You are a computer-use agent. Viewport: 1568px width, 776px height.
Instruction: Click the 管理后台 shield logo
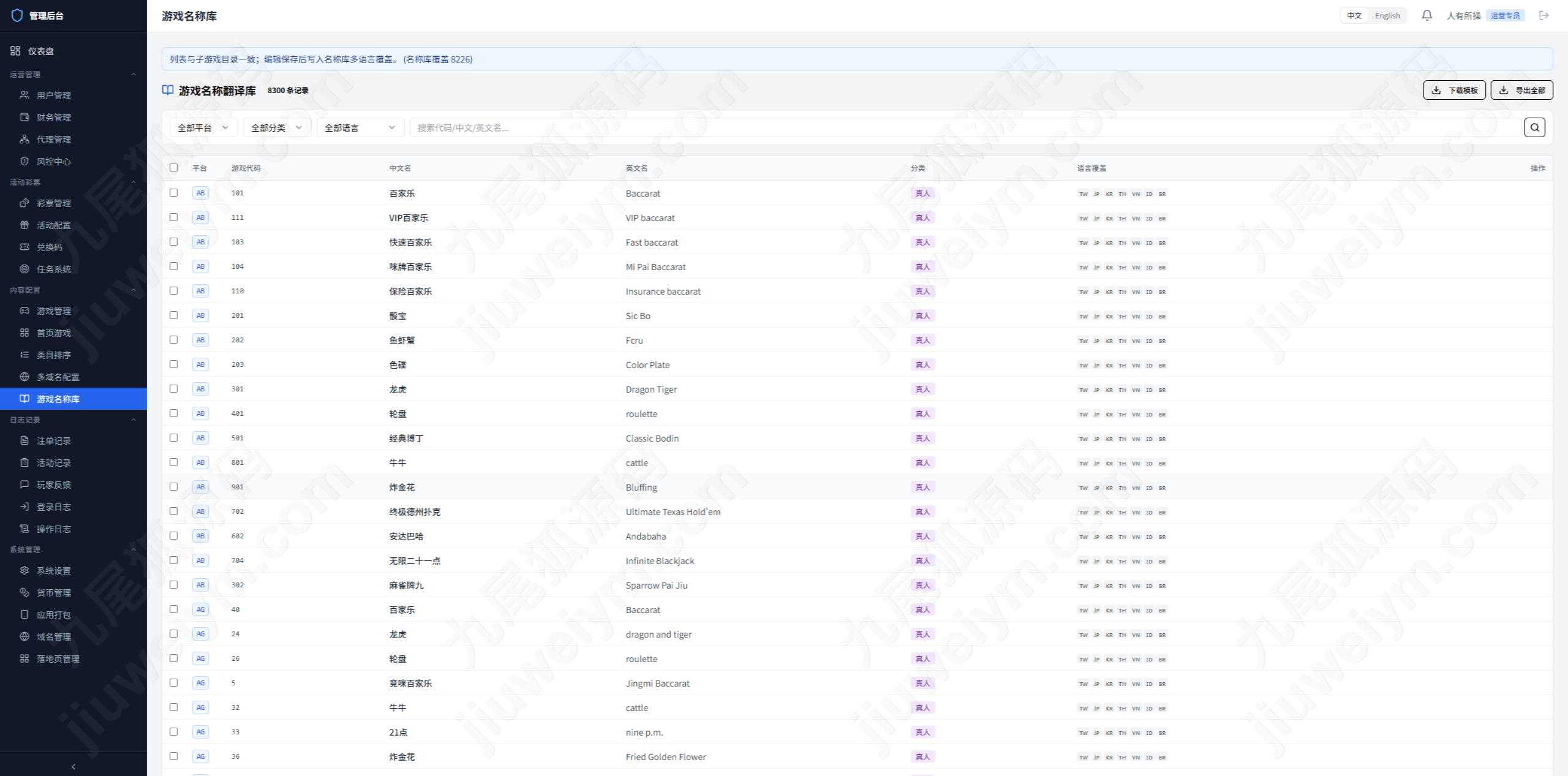(x=17, y=15)
